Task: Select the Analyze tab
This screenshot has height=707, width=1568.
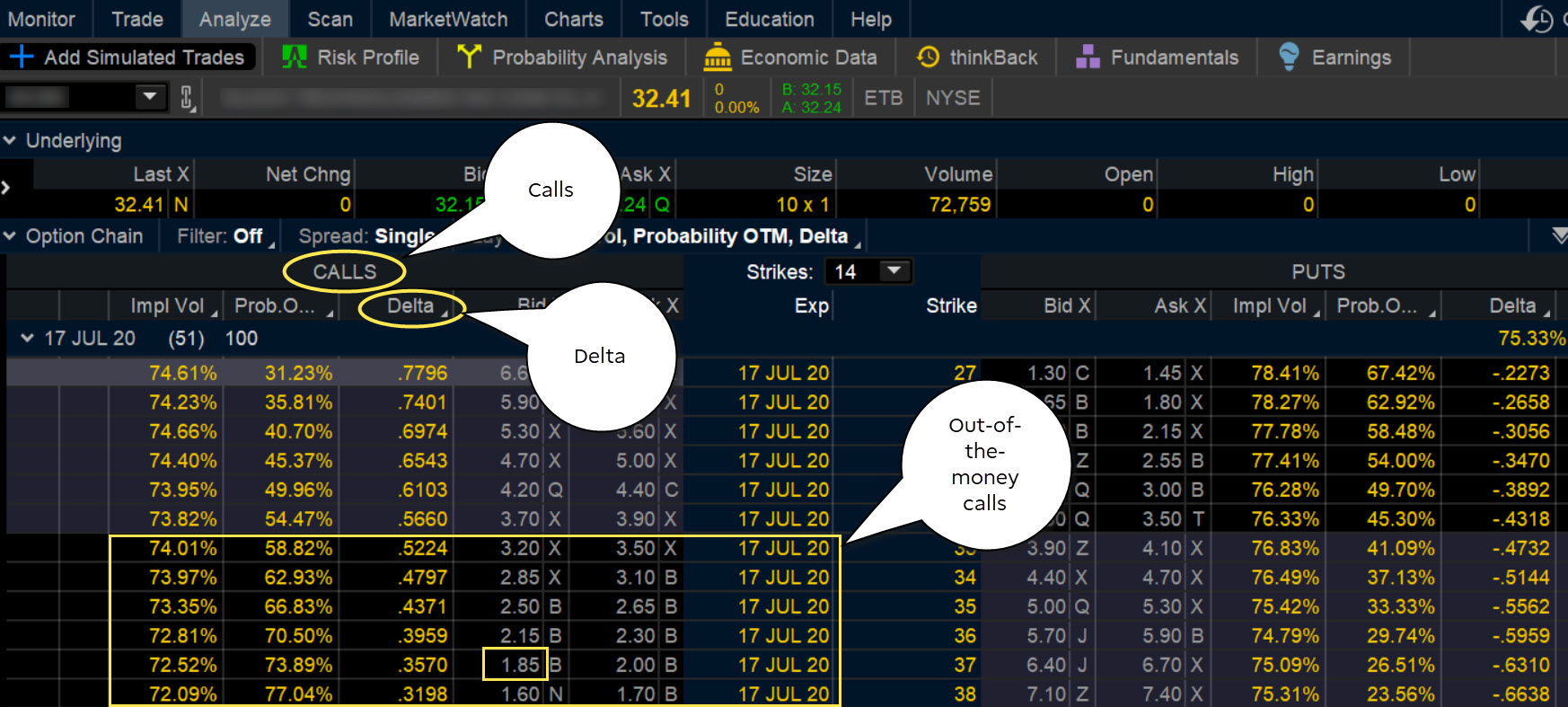Action: pos(235,19)
